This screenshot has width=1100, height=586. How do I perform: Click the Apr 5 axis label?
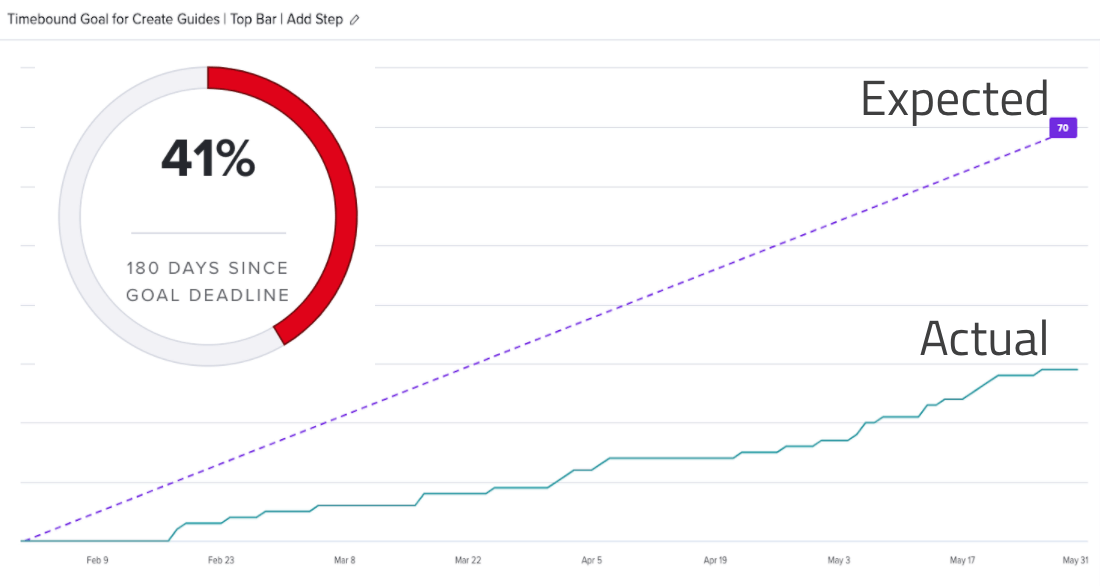click(x=591, y=560)
